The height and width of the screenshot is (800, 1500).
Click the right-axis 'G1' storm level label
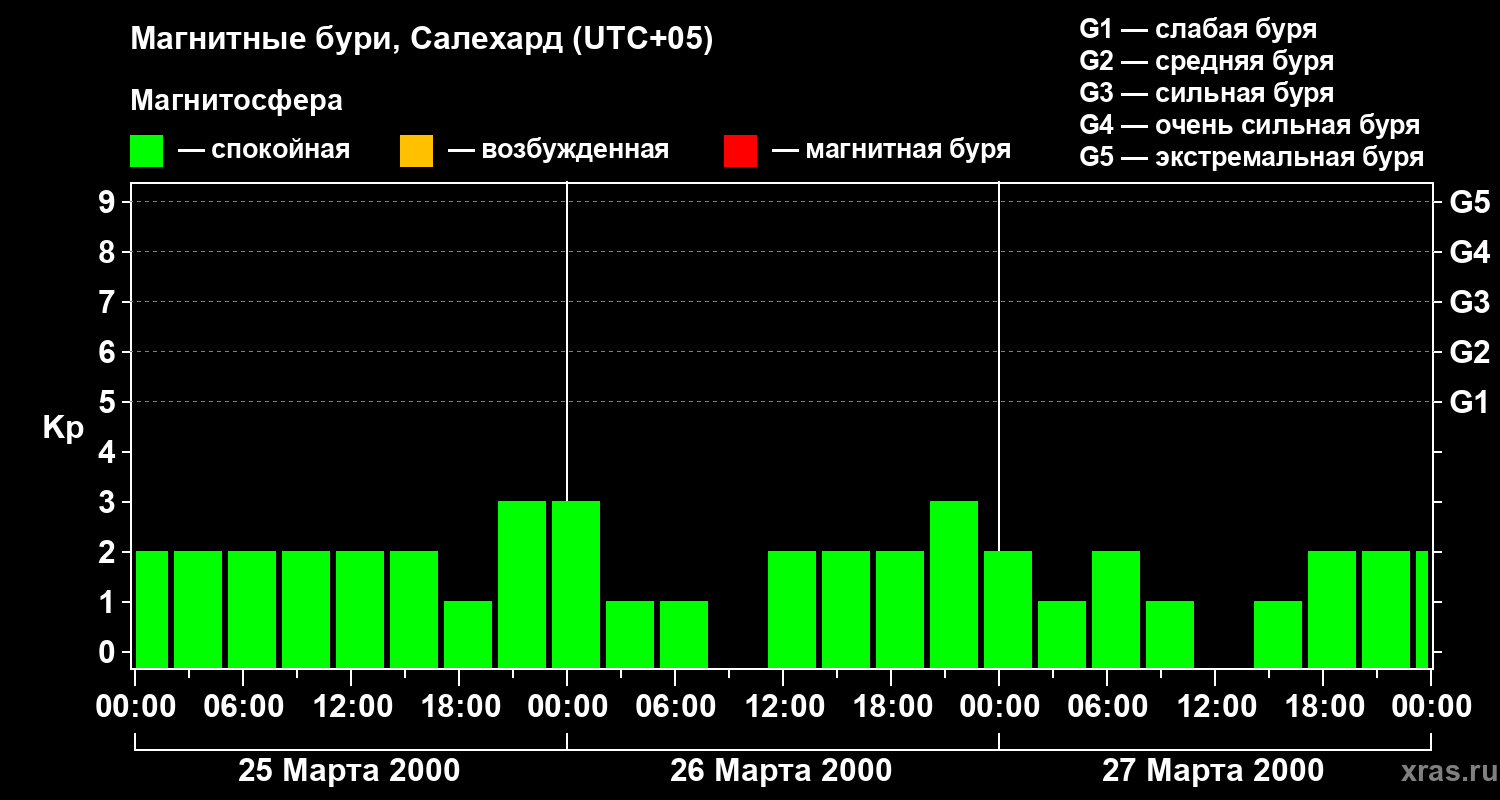pos(1469,402)
